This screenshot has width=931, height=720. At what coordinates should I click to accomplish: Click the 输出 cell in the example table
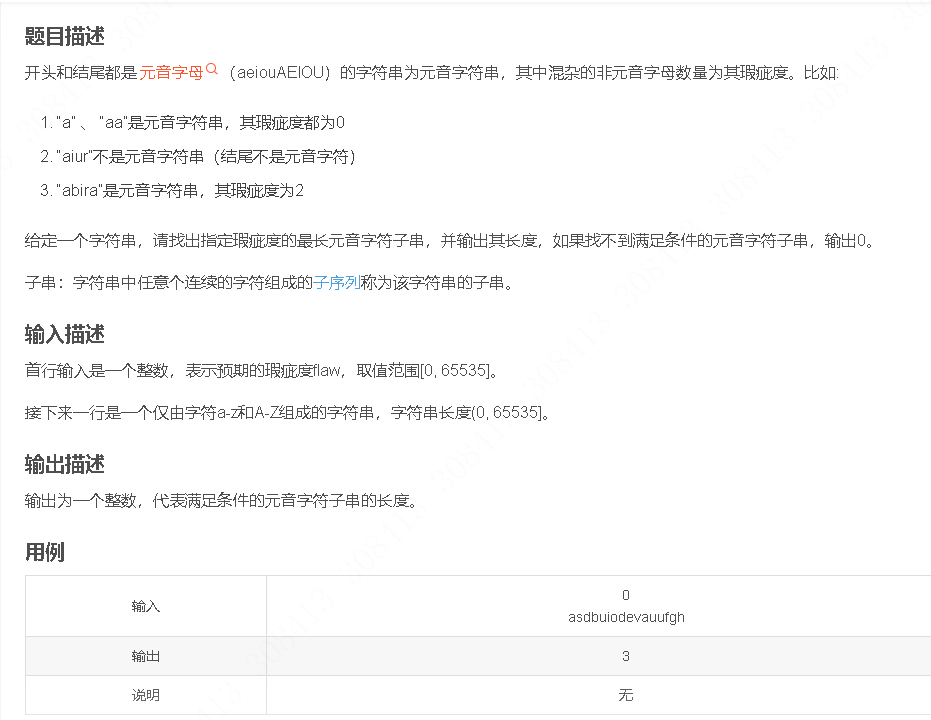(x=145, y=656)
